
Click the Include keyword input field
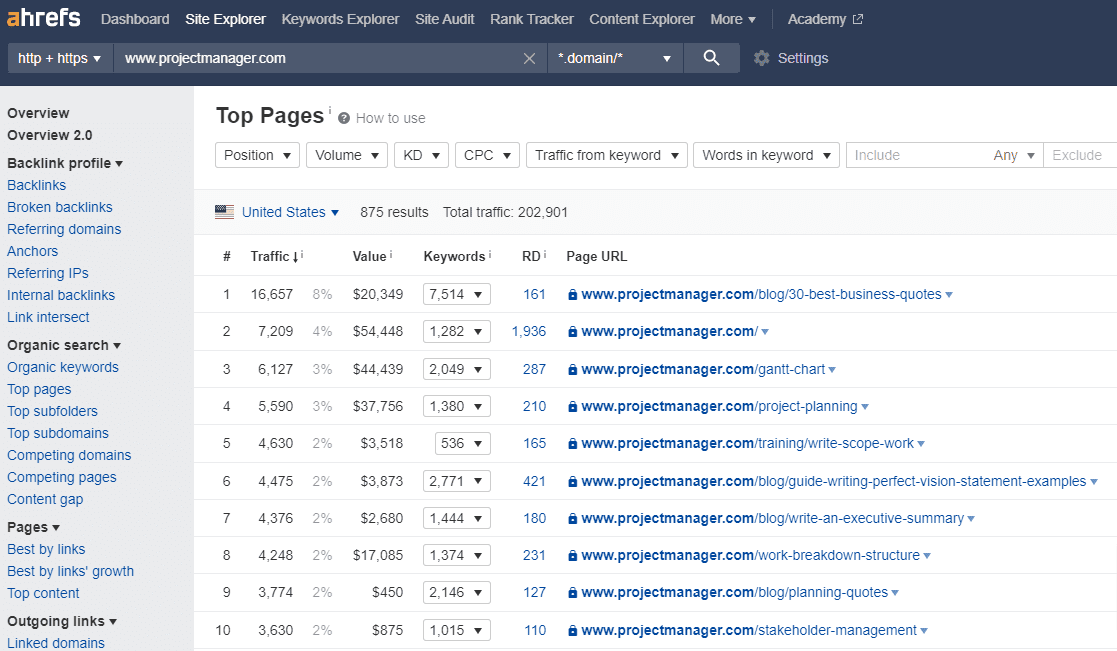tap(916, 155)
